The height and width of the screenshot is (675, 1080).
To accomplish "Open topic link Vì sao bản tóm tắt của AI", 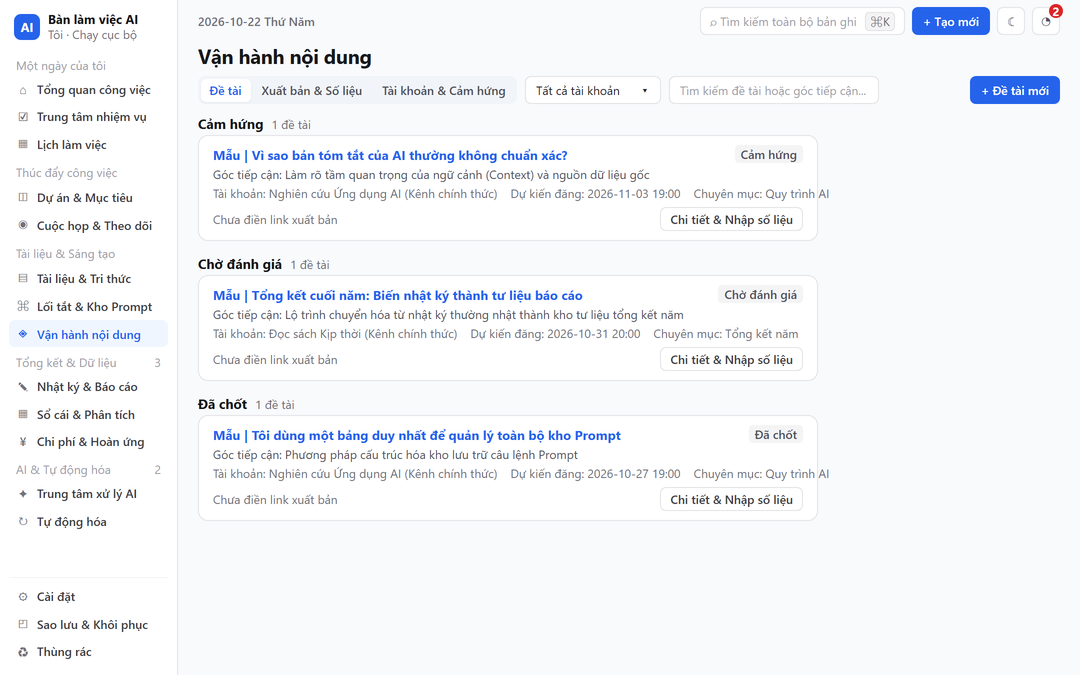I will point(390,156).
